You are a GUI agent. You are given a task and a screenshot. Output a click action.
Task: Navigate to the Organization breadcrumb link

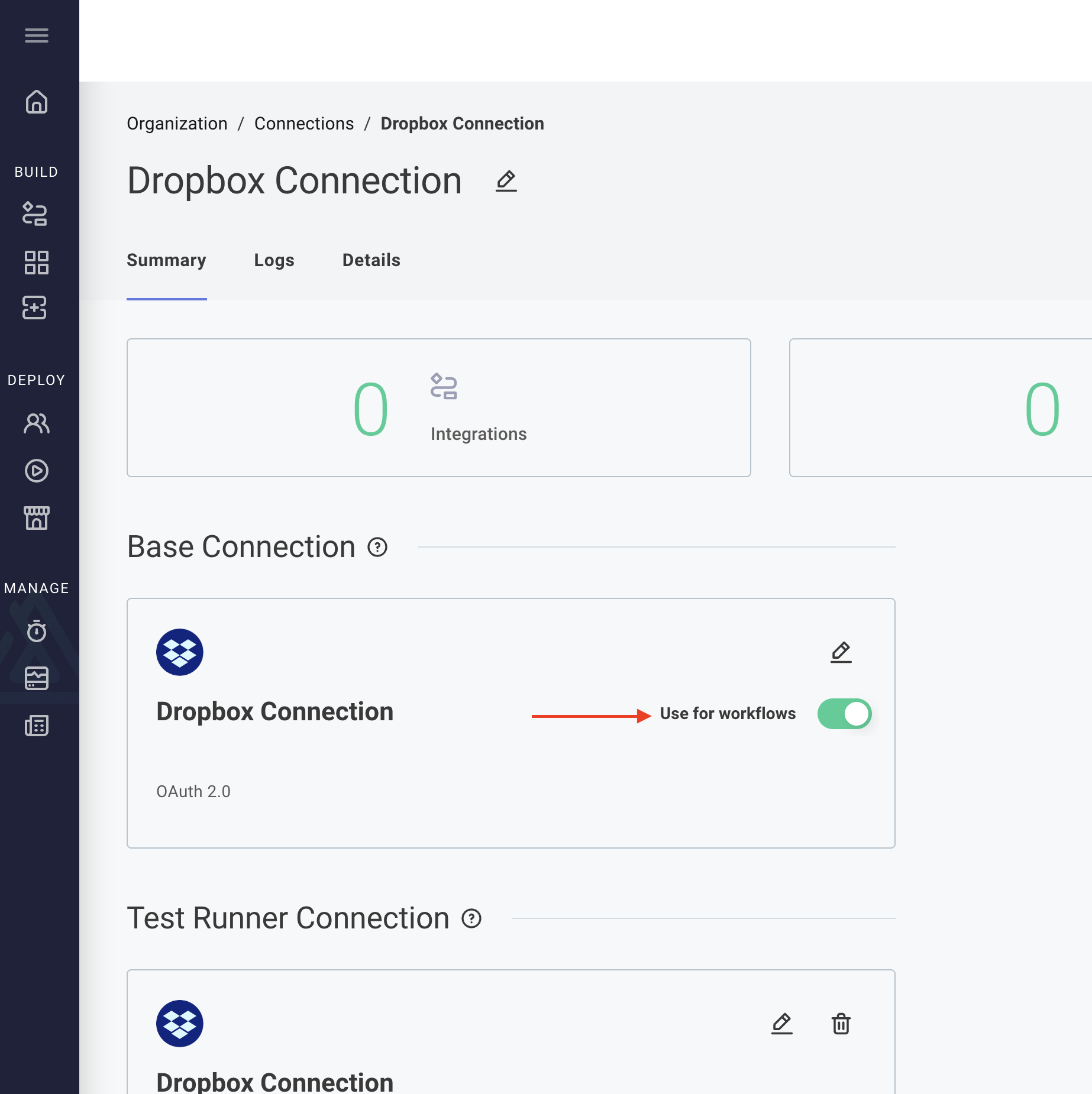(177, 123)
